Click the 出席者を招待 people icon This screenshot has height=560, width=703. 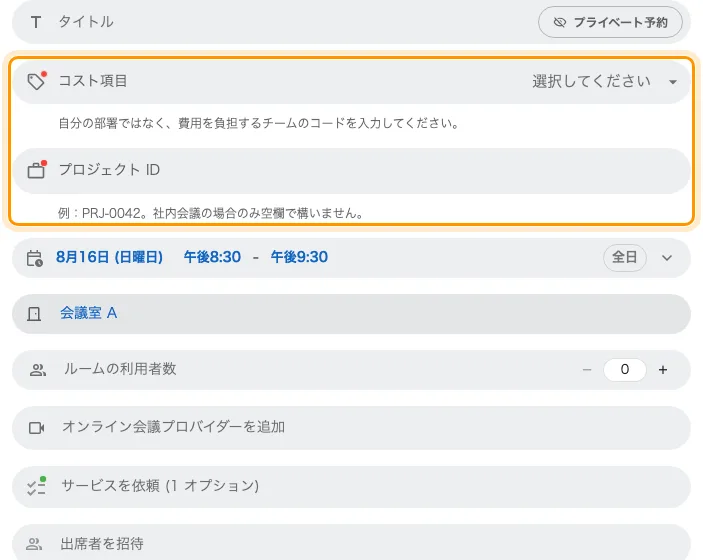[34, 544]
